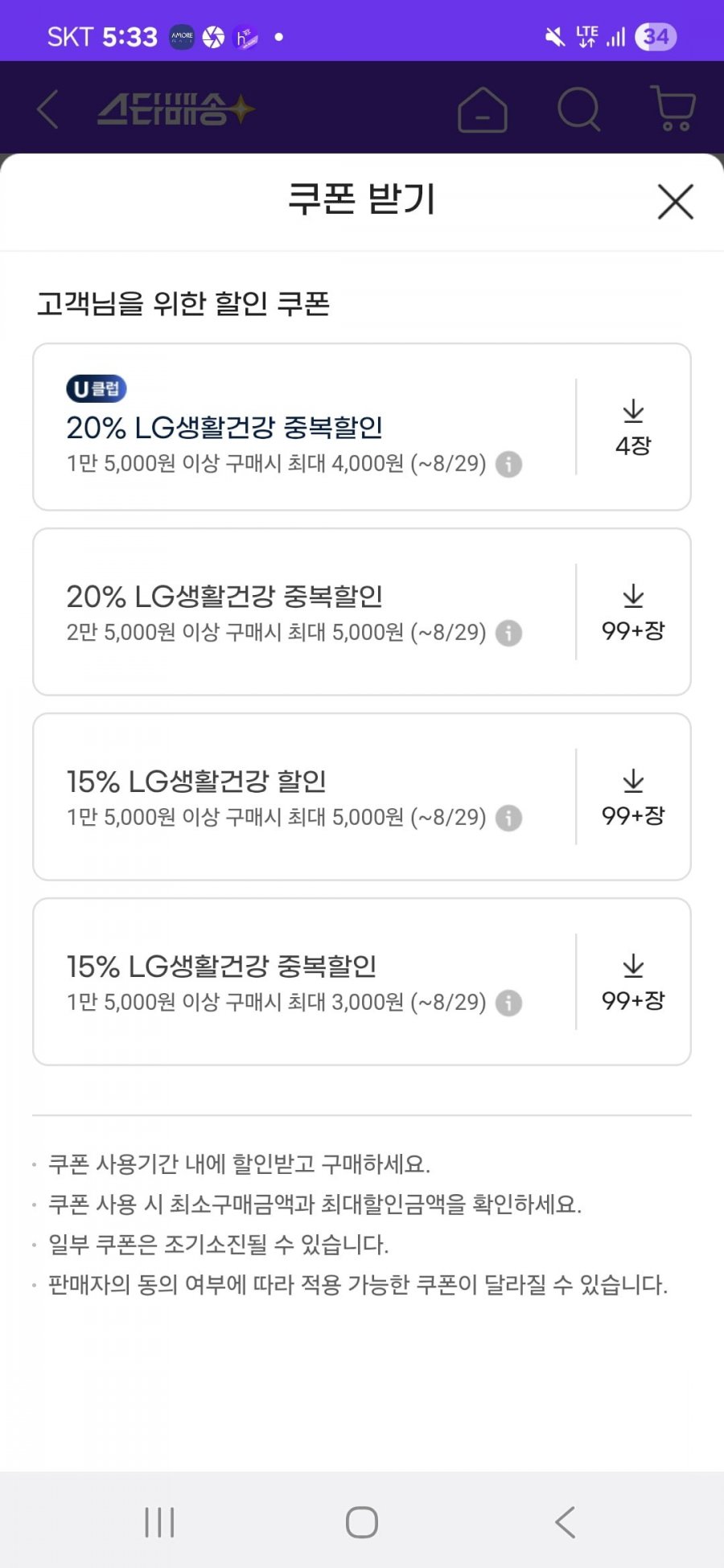Image resolution: width=724 pixels, height=1568 pixels.
Task: Tap the back arrow in the header
Action: 47,109
